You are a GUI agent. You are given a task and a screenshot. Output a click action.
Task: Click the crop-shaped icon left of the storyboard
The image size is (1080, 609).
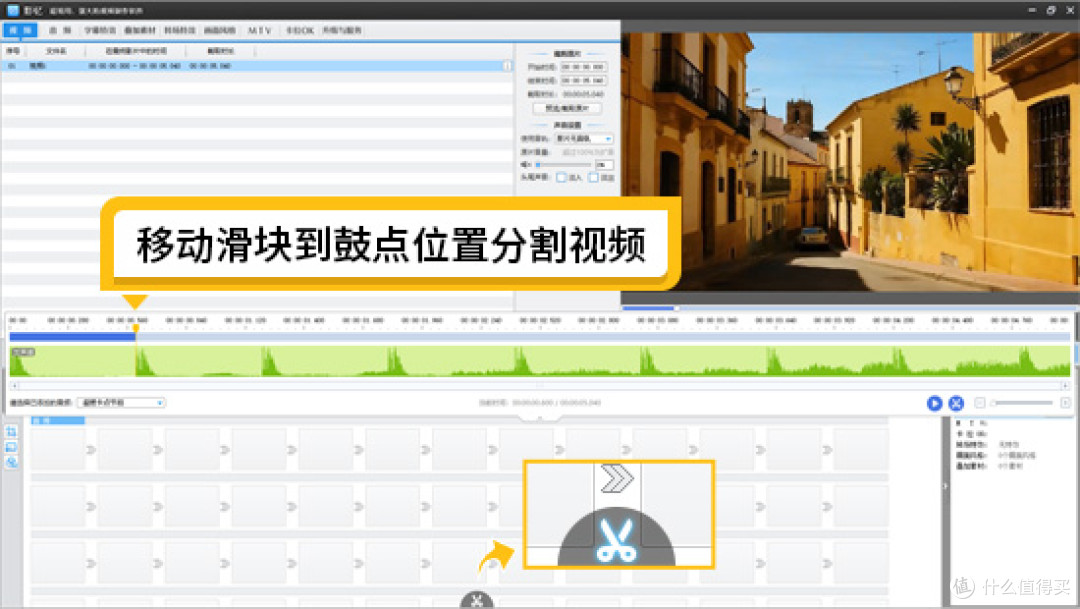point(11,432)
